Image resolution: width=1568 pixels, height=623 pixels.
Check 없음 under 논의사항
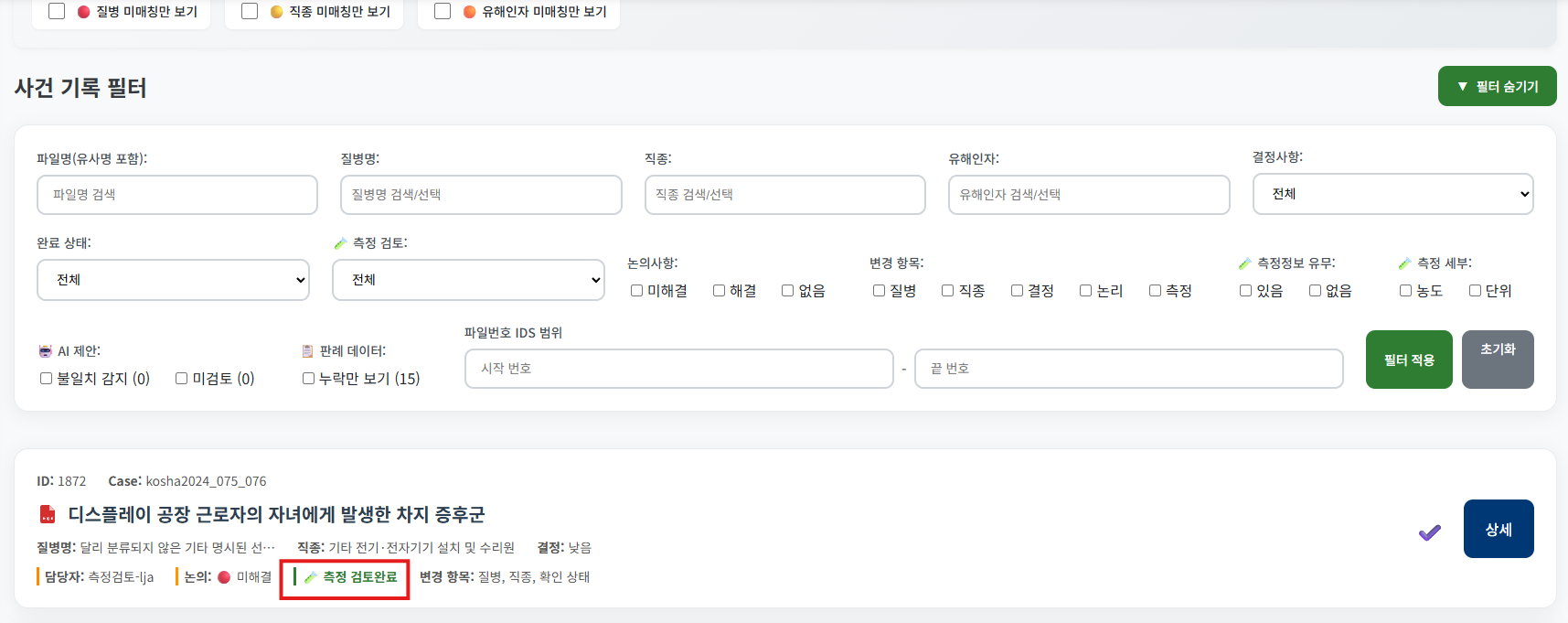coord(788,291)
